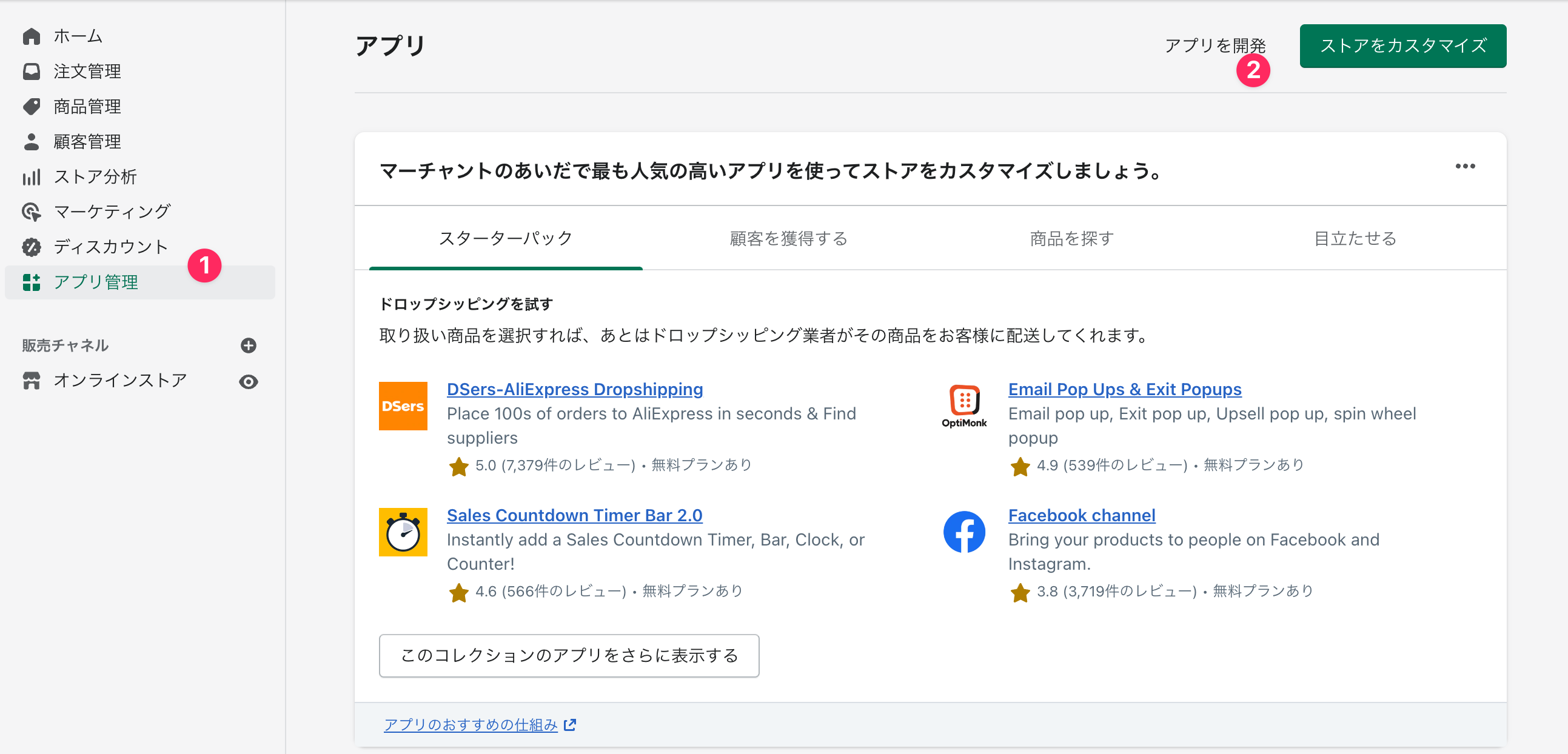
Task: Click the DSers app logo
Action: point(403,406)
